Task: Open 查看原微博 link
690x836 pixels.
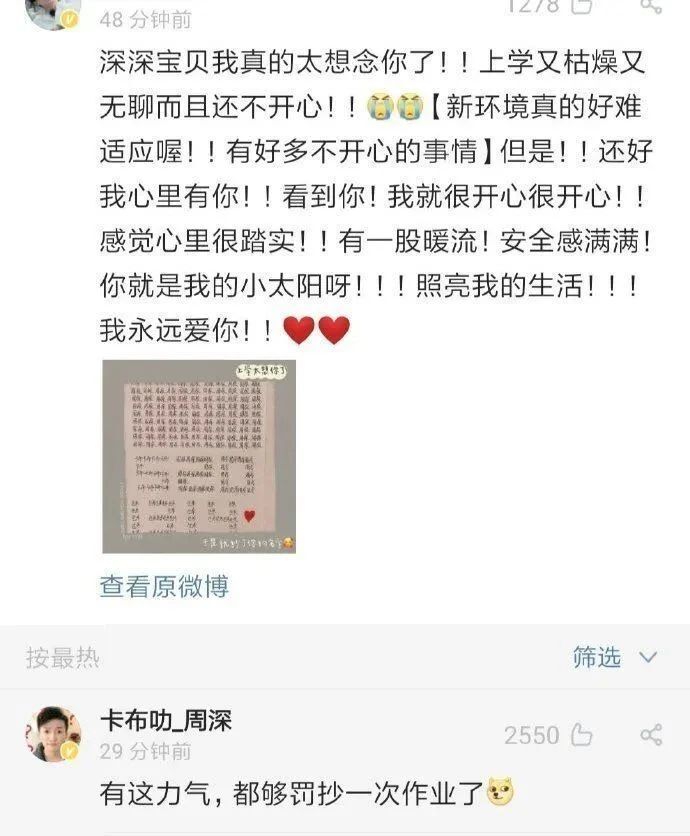Action: tap(164, 586)
